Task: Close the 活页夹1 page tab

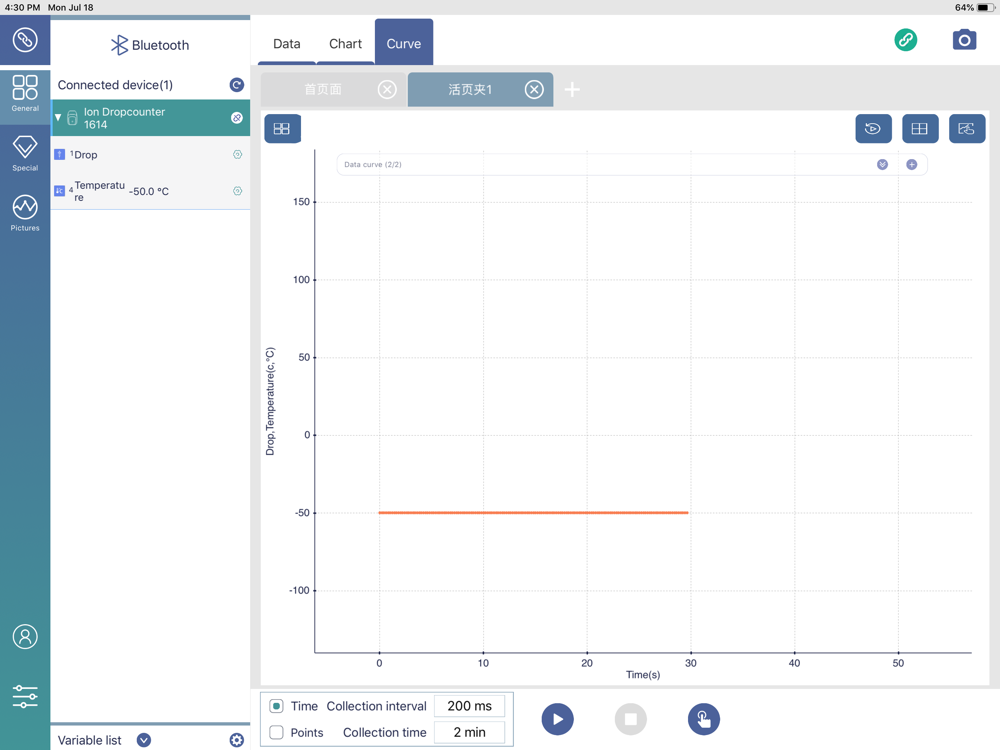Action: 534,89
